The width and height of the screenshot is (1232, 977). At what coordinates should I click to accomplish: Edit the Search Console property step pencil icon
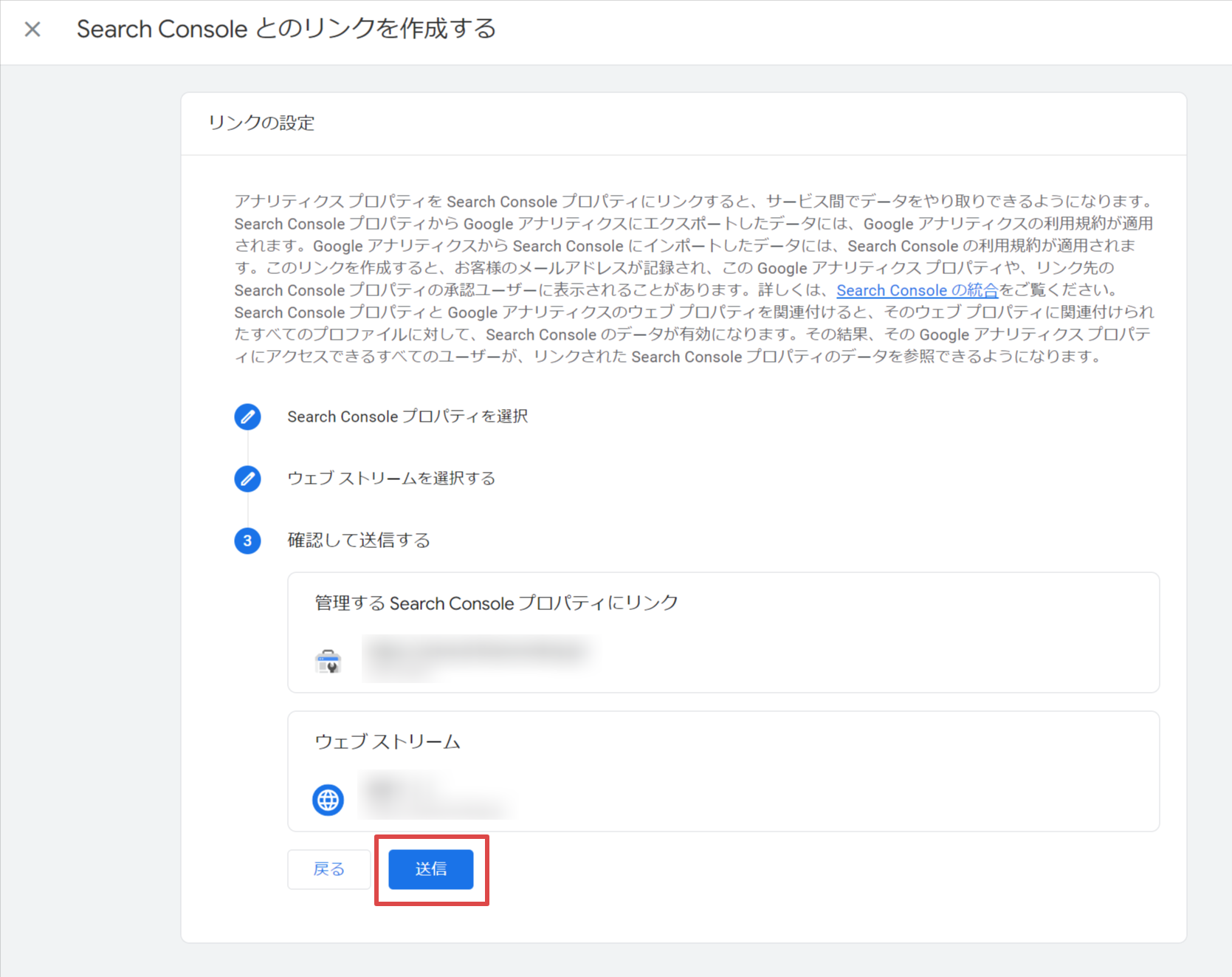click(247, 417)
